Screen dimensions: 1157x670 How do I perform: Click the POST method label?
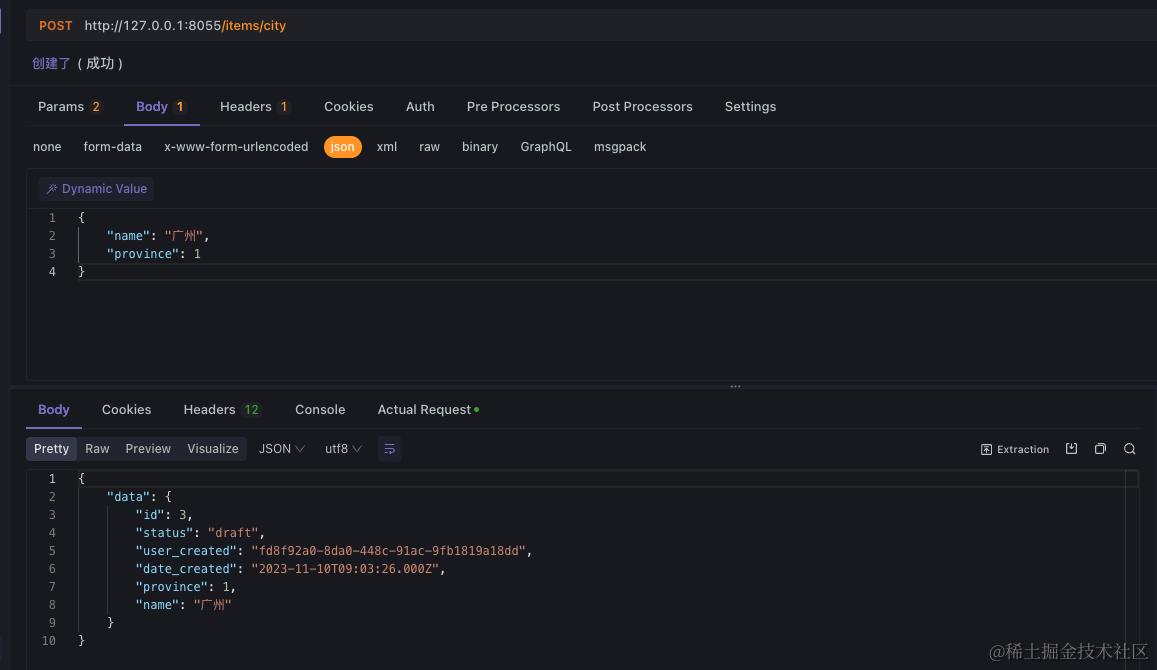point(55,25)
